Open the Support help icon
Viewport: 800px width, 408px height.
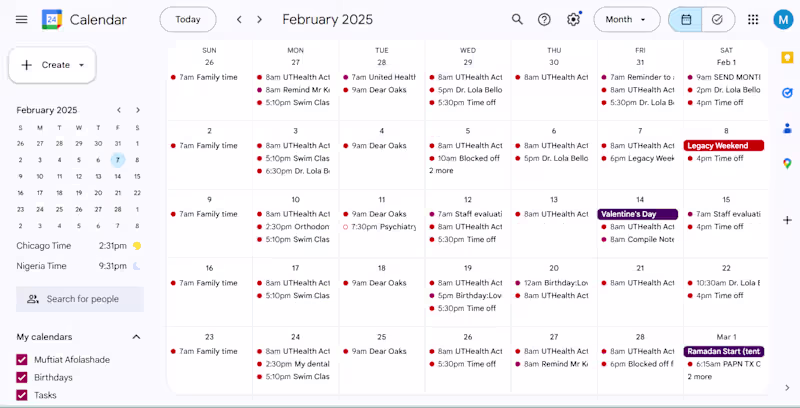pos(544,19)
